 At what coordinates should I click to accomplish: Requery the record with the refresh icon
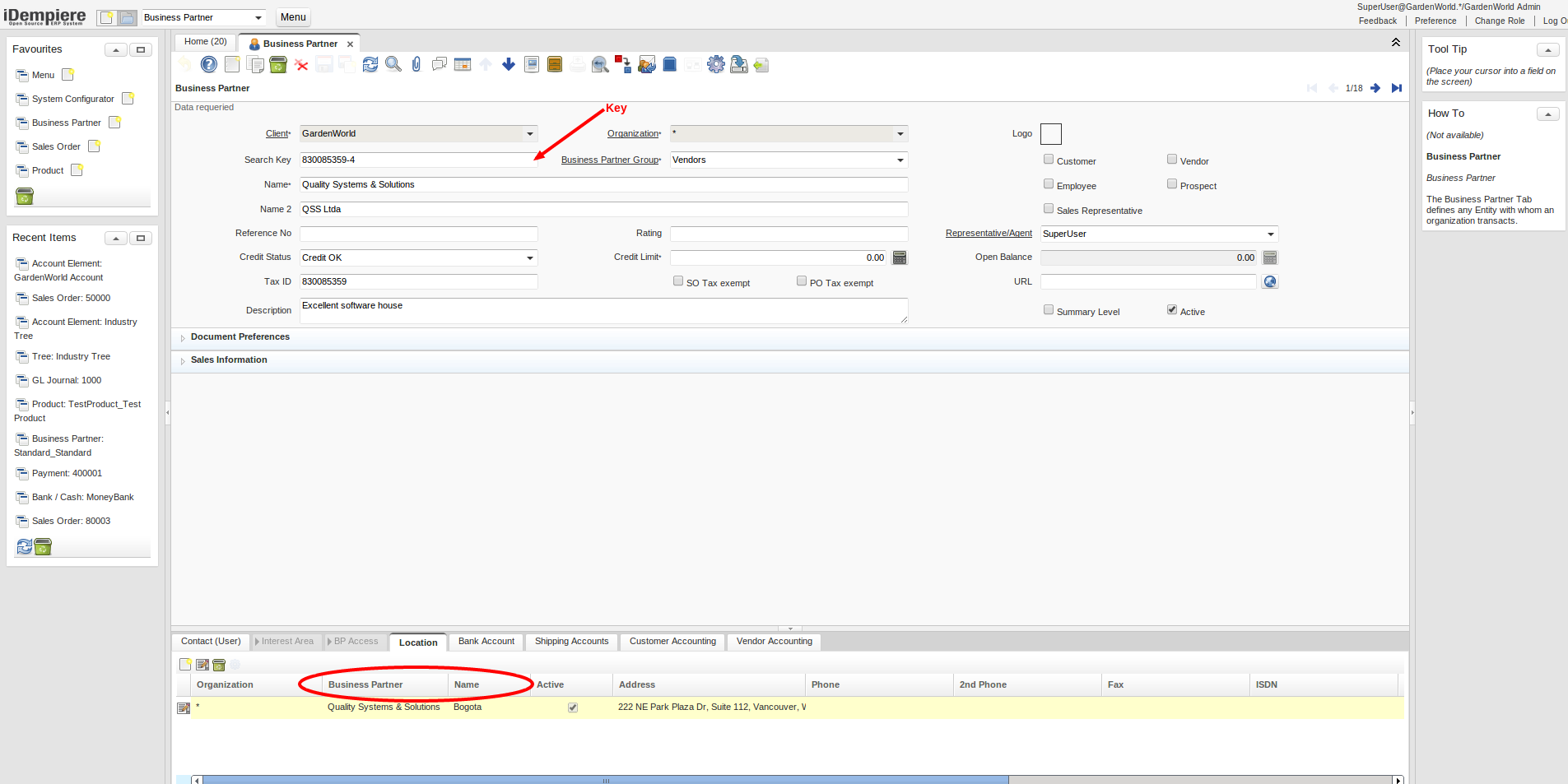click(370, 64)
